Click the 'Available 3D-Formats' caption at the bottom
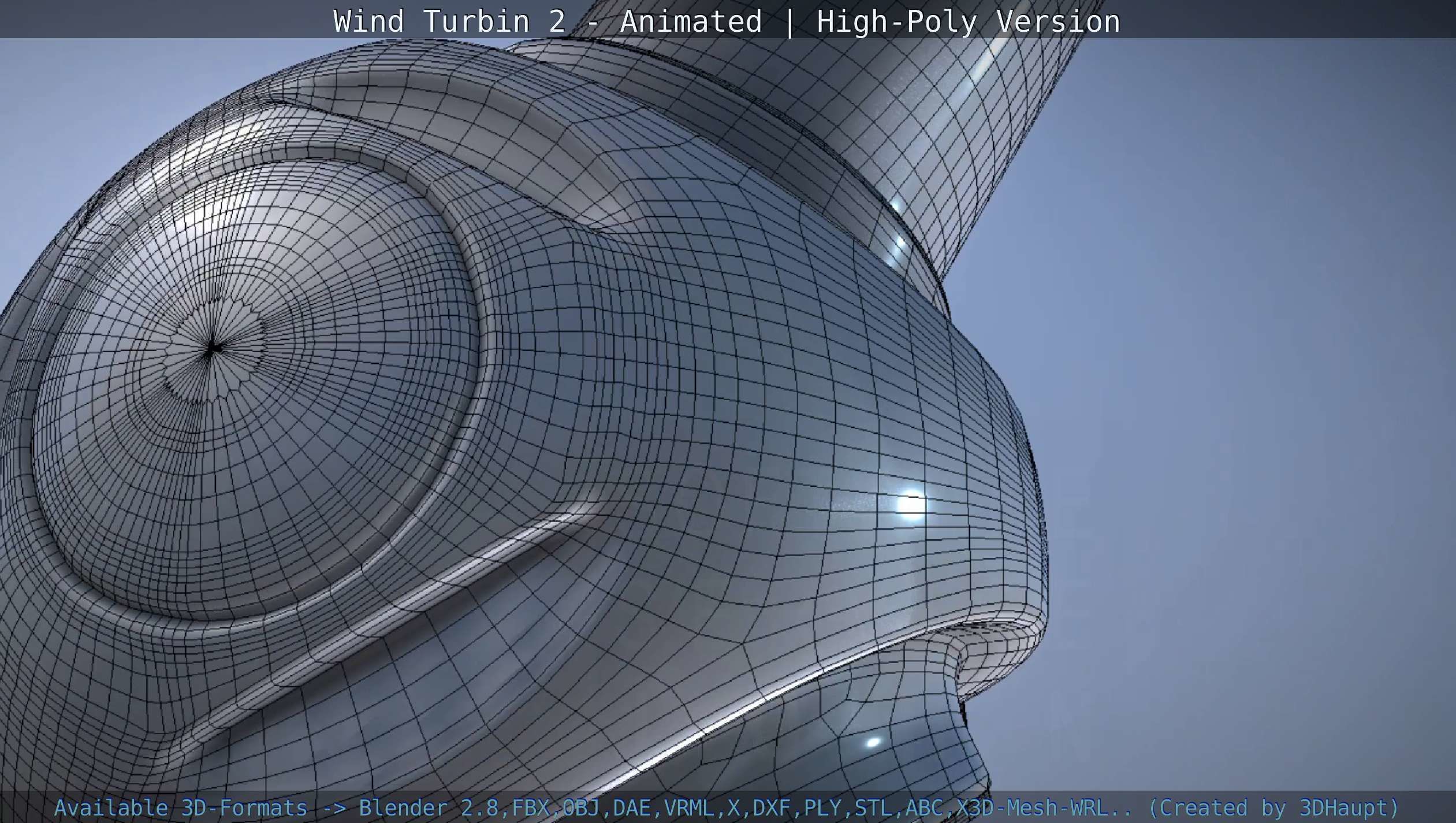Image resolution: width=1456 pixels, height=823 pixels. [x=727, y=807]
